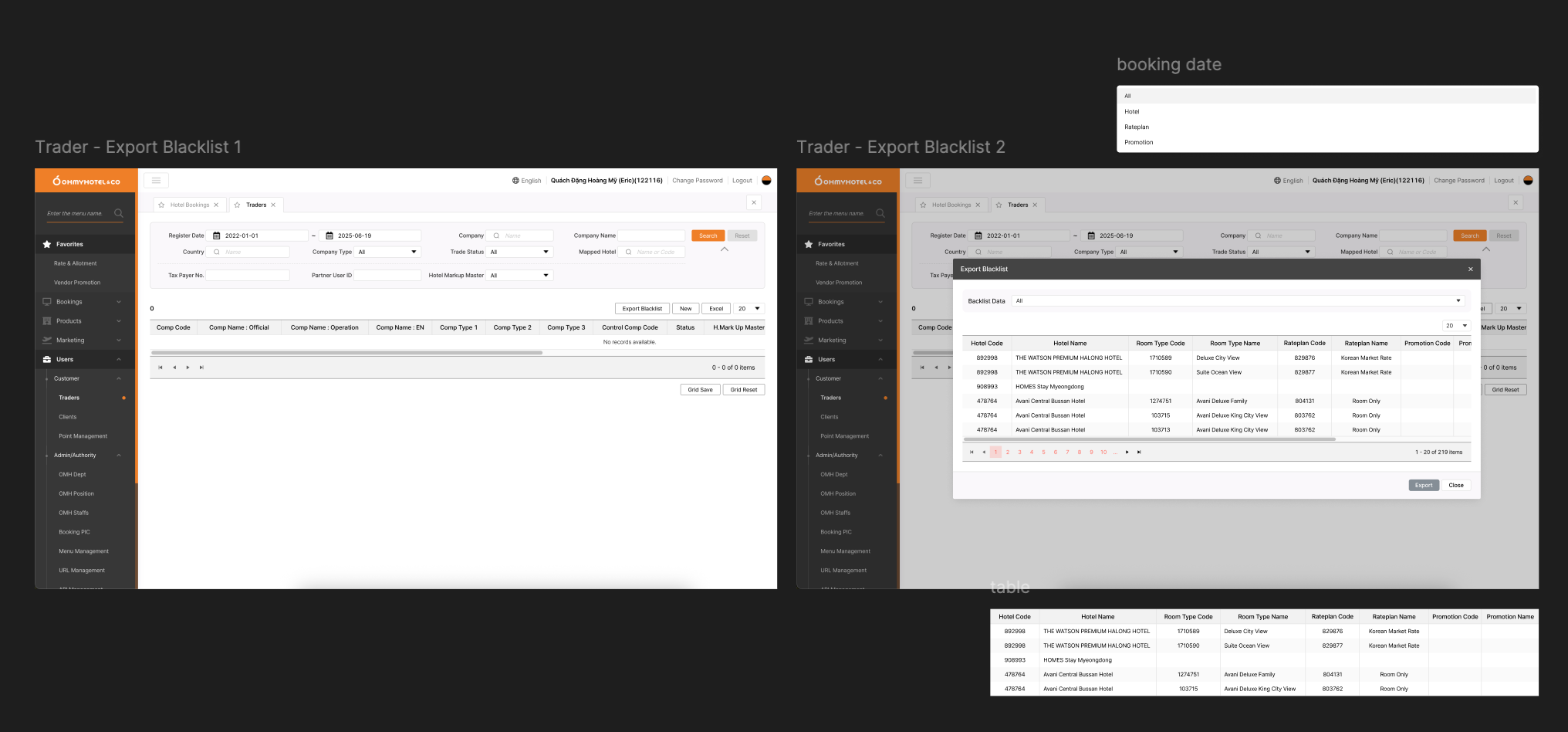Open the user avatar icon in Blacklist 1 frame
The image size is (1568, 732).
(x=766, y=180)
